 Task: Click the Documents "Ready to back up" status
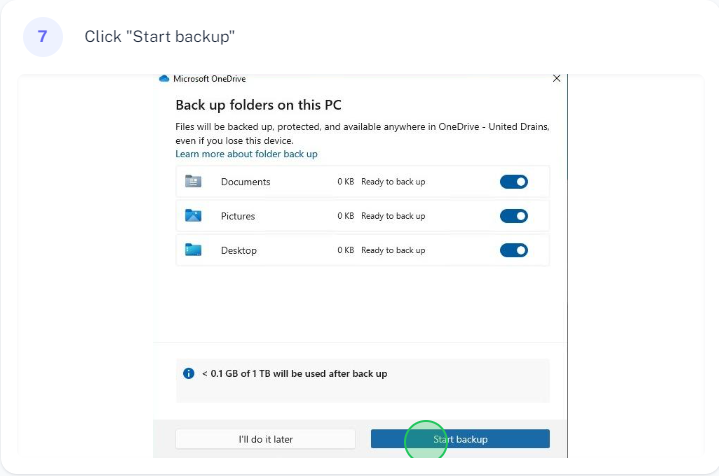pos(393,182)
